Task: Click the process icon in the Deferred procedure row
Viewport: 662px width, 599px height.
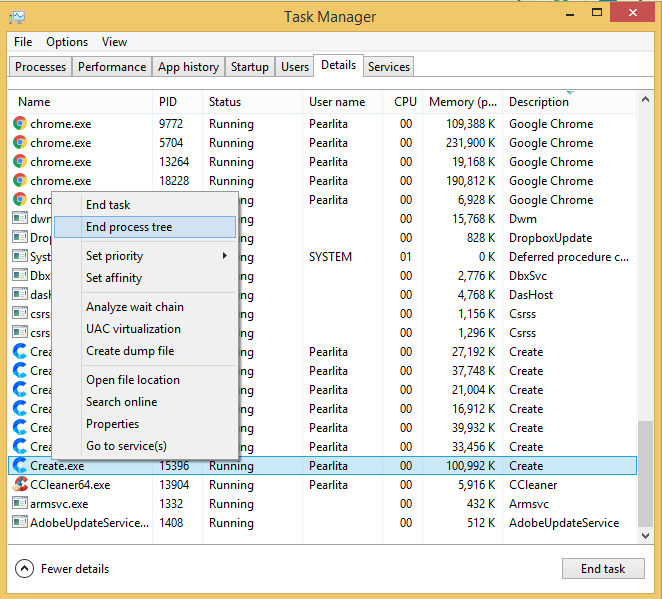Action: click(20, 256)
